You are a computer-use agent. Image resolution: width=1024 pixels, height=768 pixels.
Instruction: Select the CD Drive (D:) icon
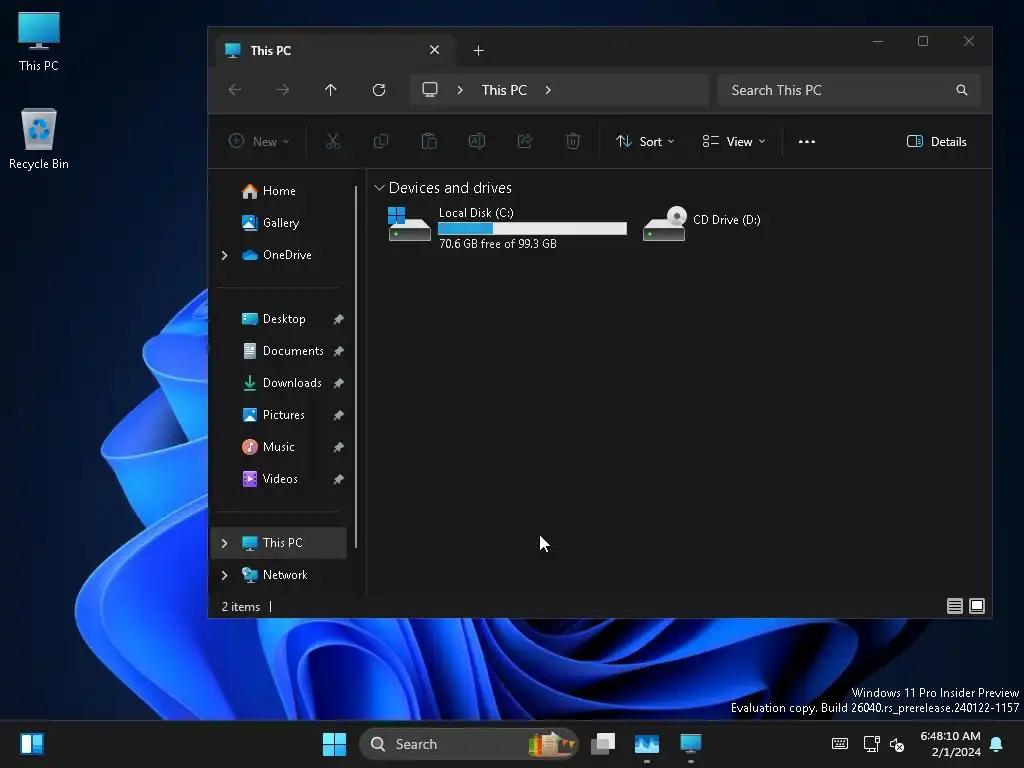tap(664, 224)
